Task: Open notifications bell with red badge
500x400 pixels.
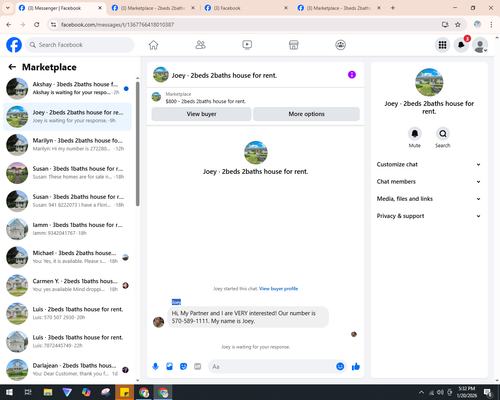Action: (x=461, y=45)
